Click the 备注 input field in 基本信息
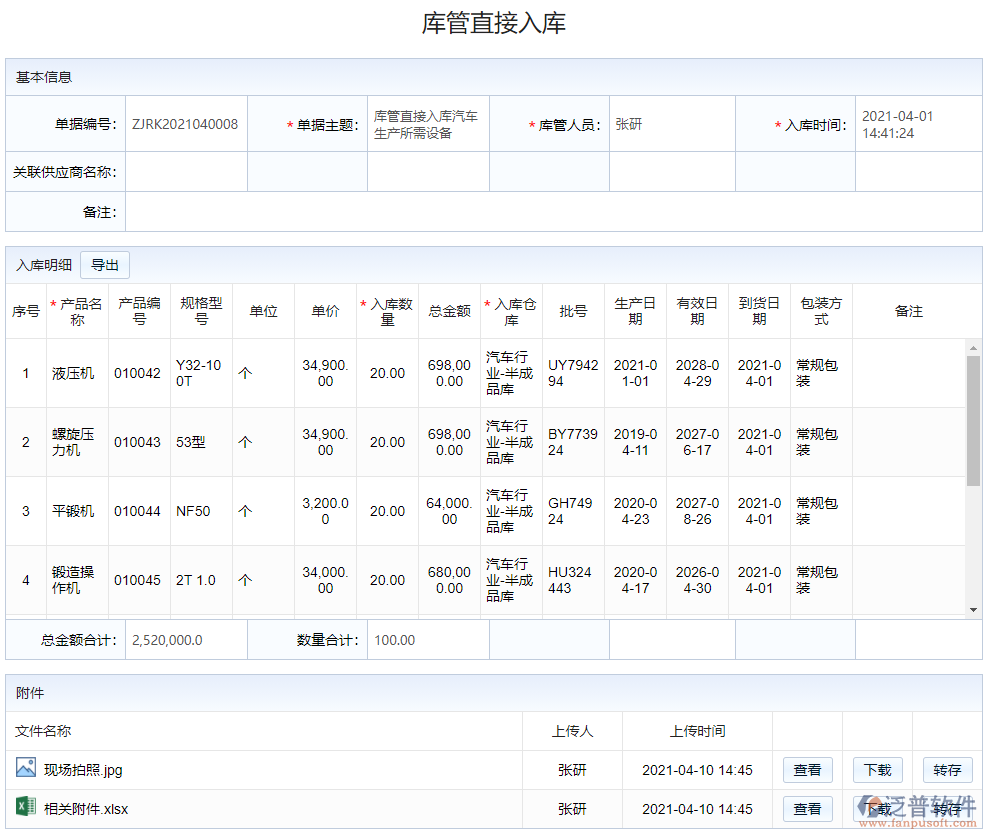Image resolution: width=987 pixels, height=839 pixels. (552, 212)
